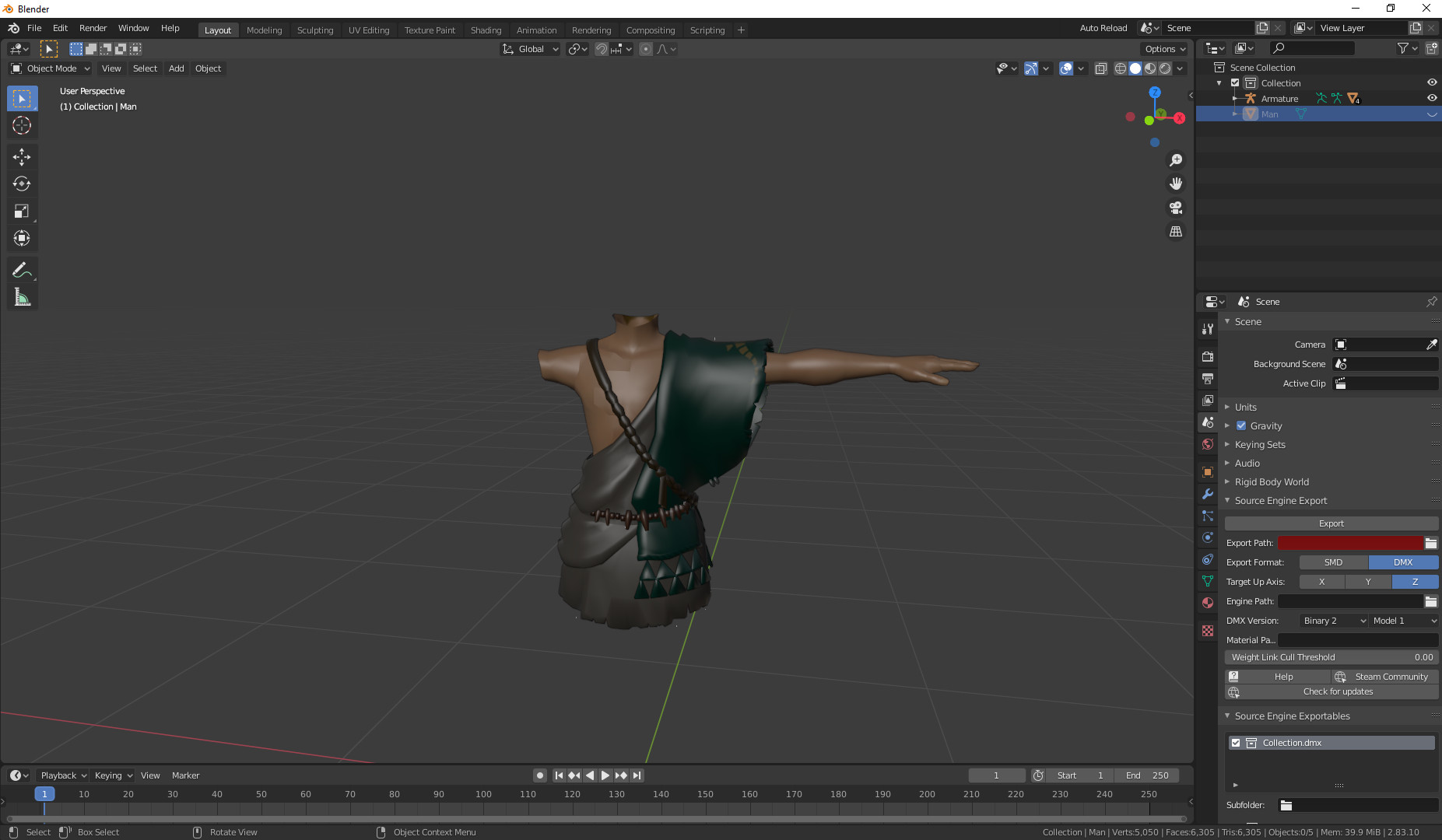Click Check for updates button

[x=1337, y=691]
